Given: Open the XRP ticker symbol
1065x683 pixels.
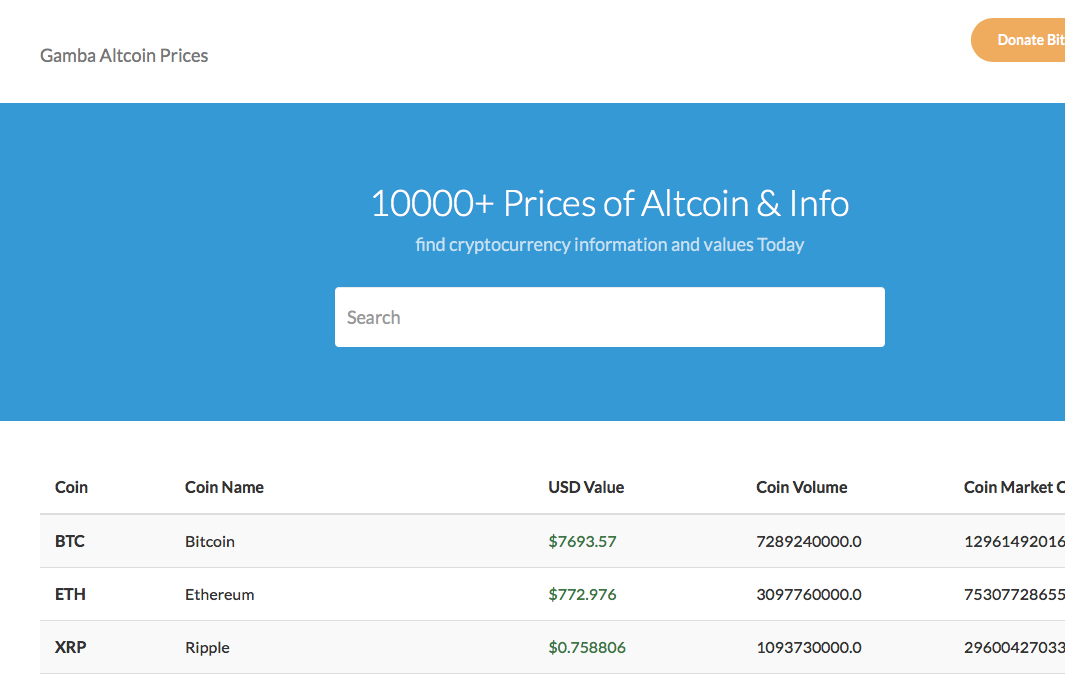Looking at the screenshot, I should (70, 647).
